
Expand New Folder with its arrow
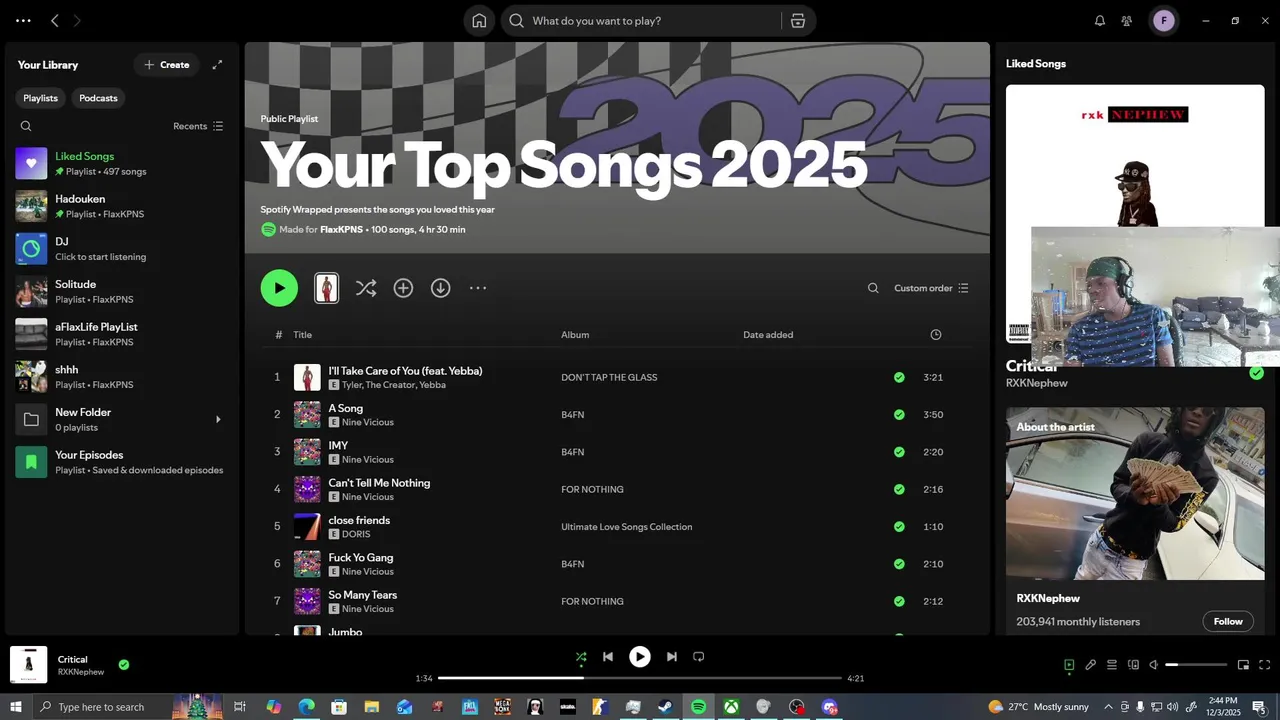tap(218, 420)
